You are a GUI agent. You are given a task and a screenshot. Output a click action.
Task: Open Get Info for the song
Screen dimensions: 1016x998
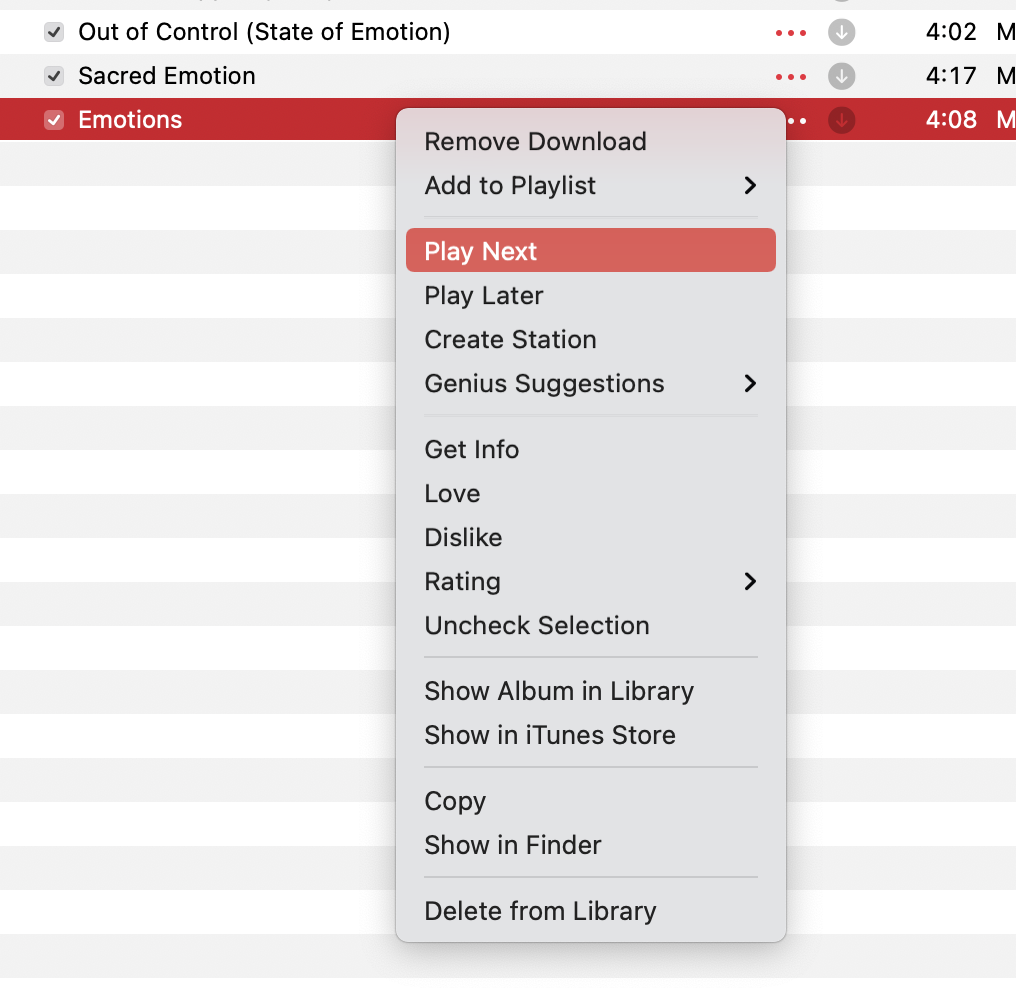coord(591,449)
